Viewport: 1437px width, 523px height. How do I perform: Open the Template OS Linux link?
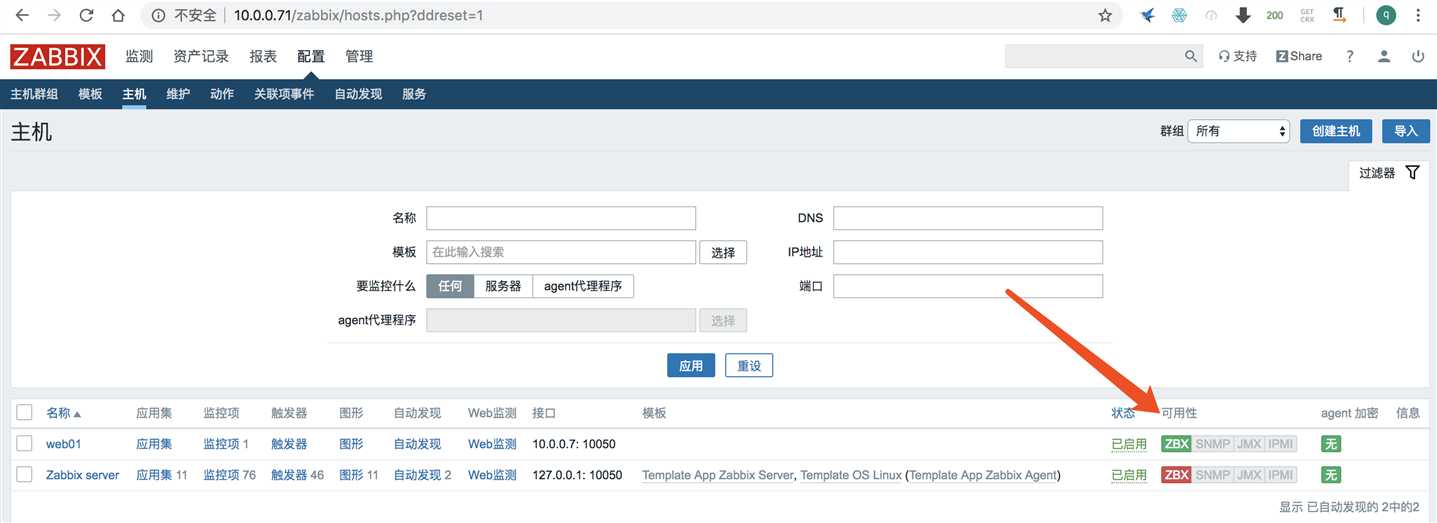(851, 475)
